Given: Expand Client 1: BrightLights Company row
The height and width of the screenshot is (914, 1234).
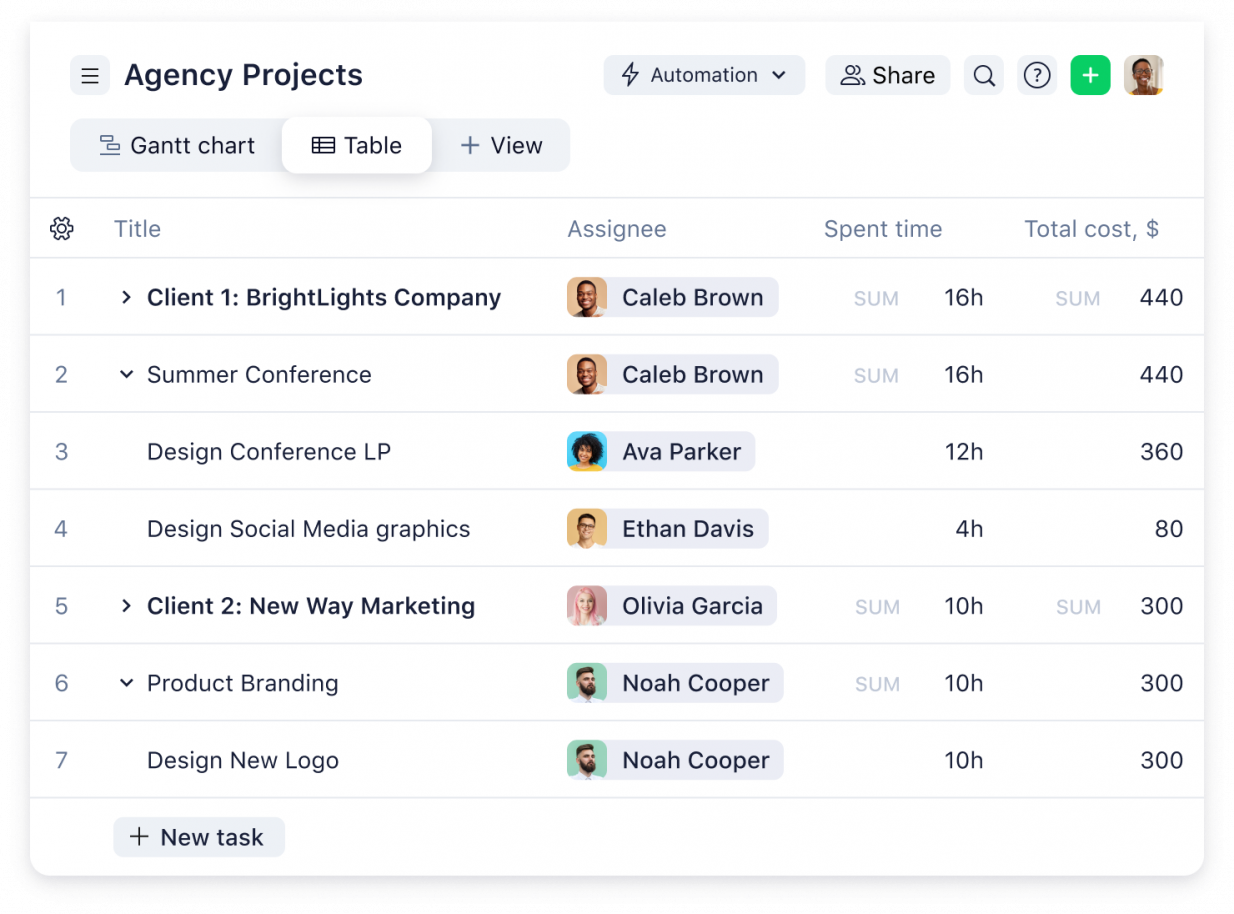Looking at the screenshot, I should pos(126,298).
